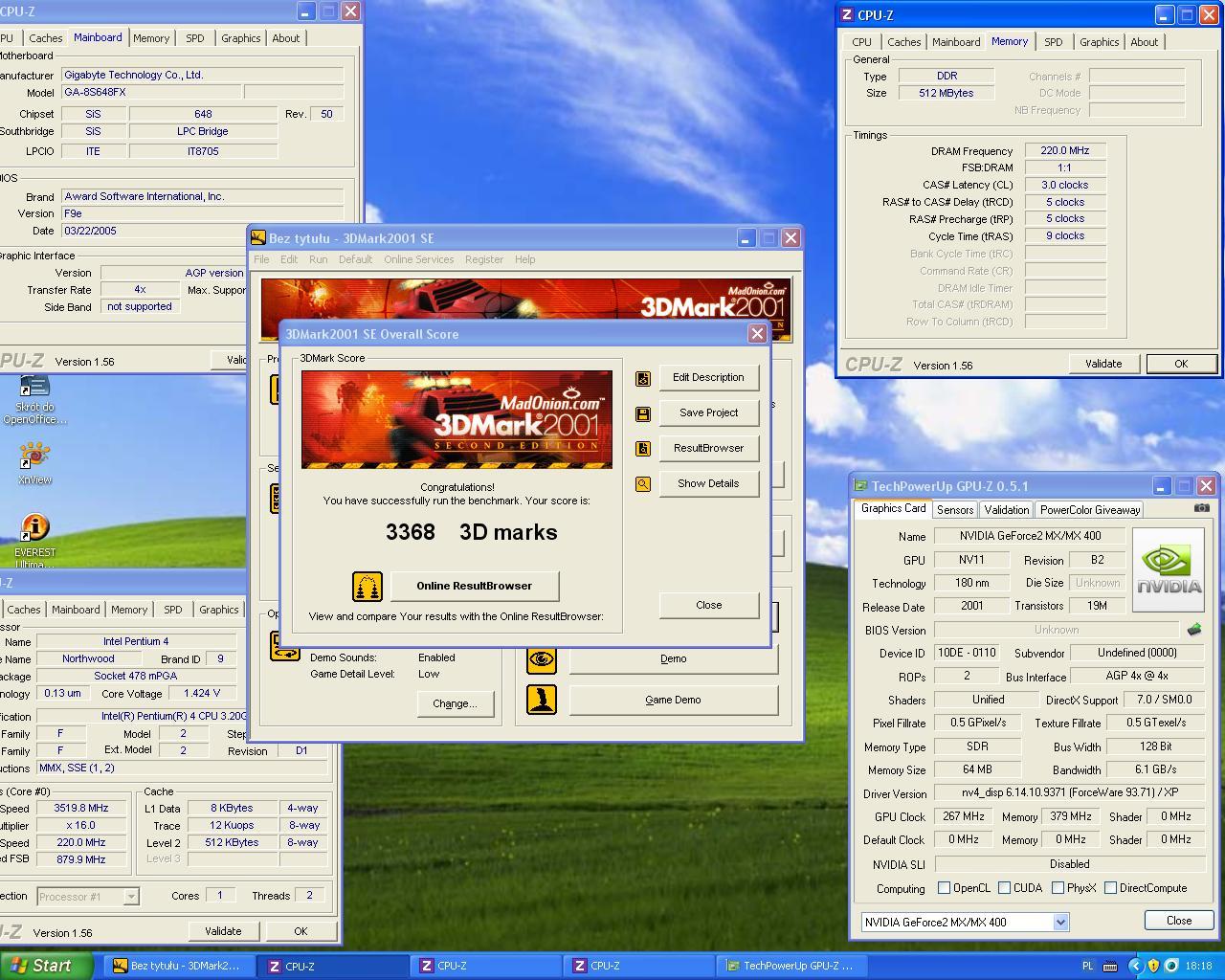Click the PL language indicator in taskbar
Screen dimensions: 1225x980
pyautogui.click(x=1087, y=966)
